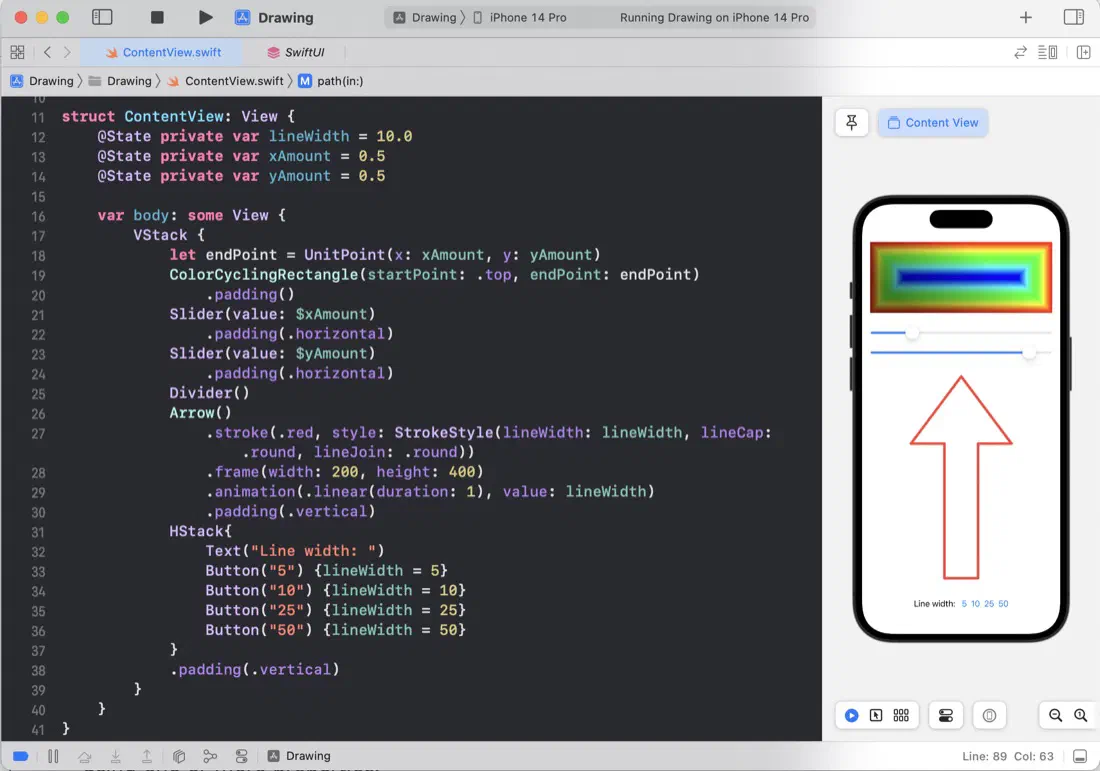Toggle the breakpoints activation icon

tap(20, 756)
